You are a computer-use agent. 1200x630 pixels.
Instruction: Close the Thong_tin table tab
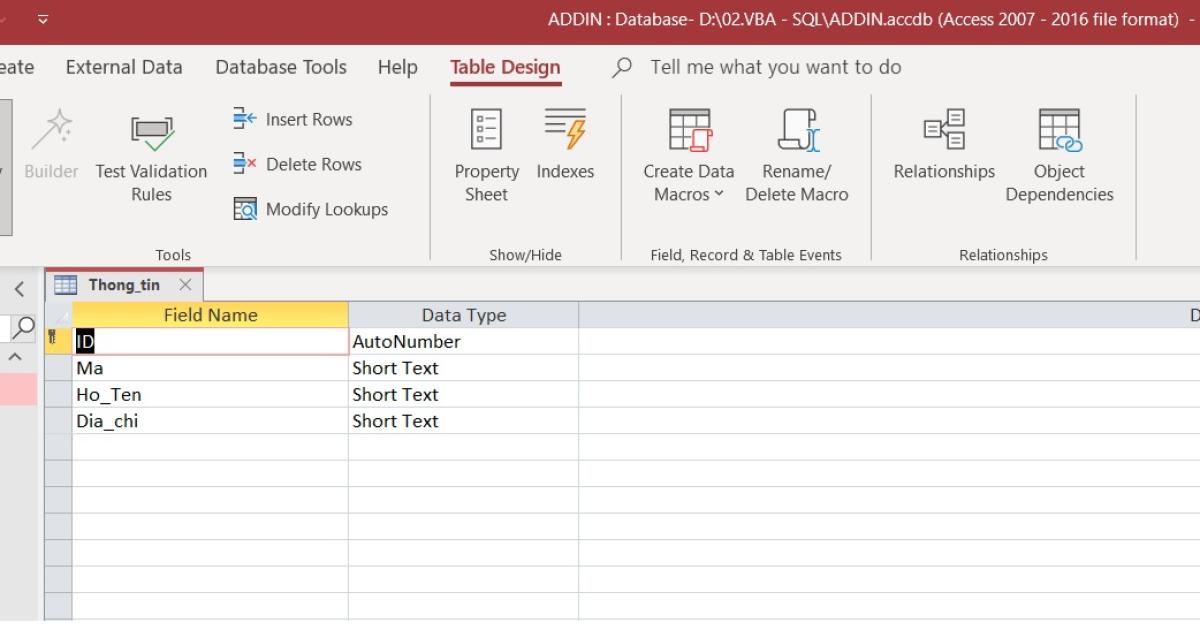tap(185, 285)
